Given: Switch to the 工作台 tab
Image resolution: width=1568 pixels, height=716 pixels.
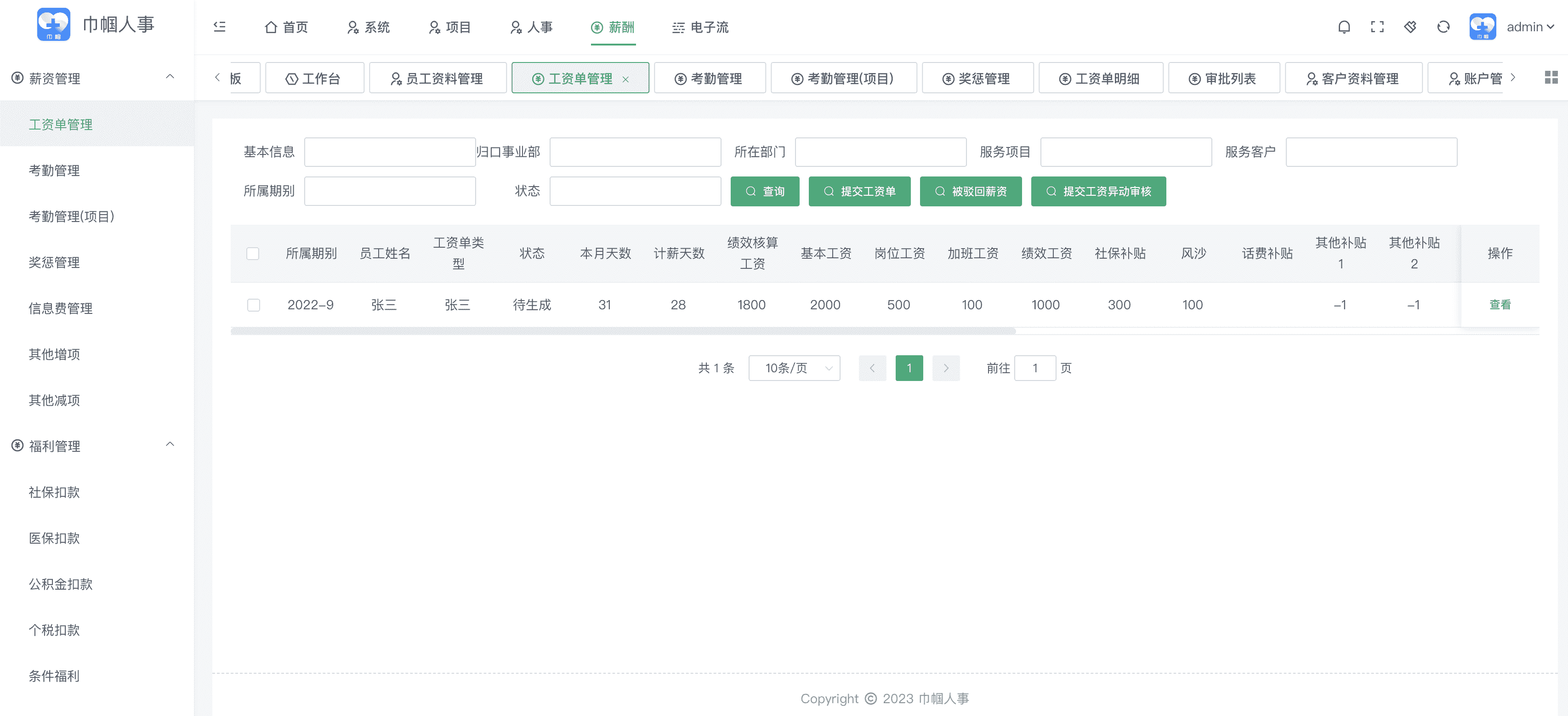Looking at the screenshot, I should pos(315,78).
